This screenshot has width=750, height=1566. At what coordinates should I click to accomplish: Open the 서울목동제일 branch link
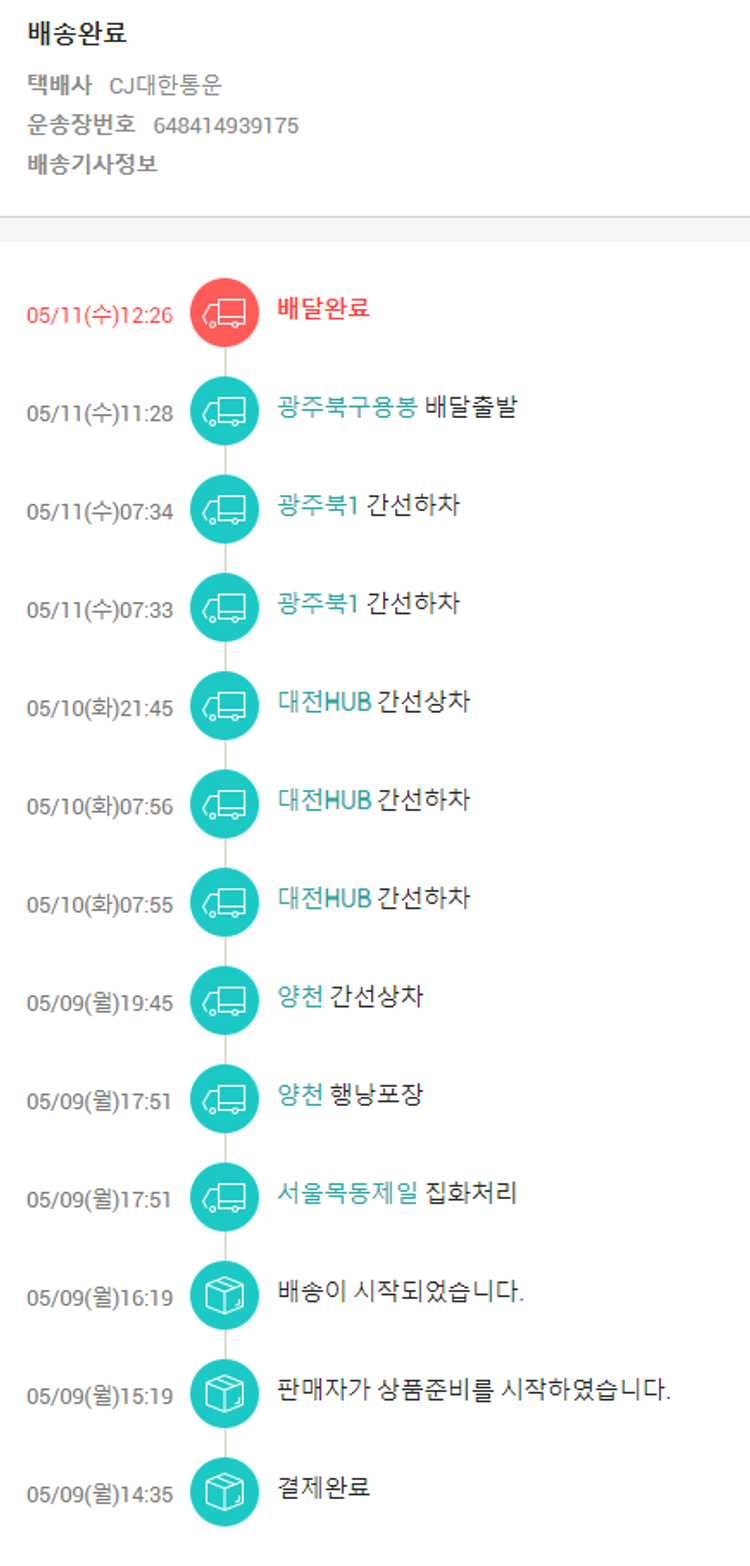(347, 1192)
